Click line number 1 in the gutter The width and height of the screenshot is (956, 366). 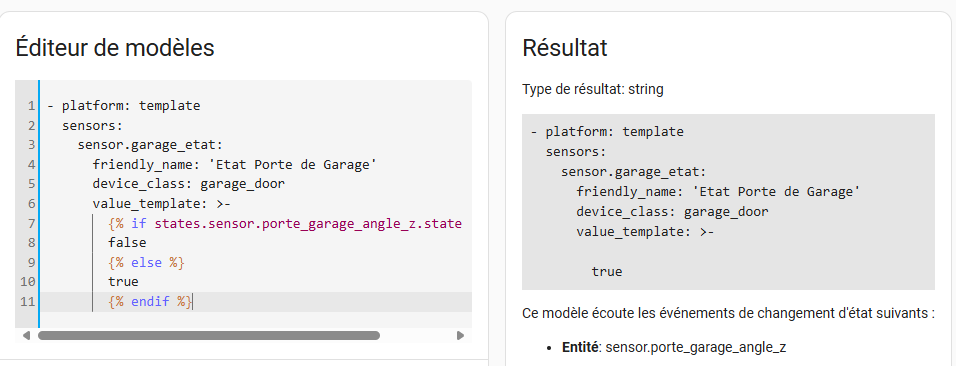(x=30, y=106)
